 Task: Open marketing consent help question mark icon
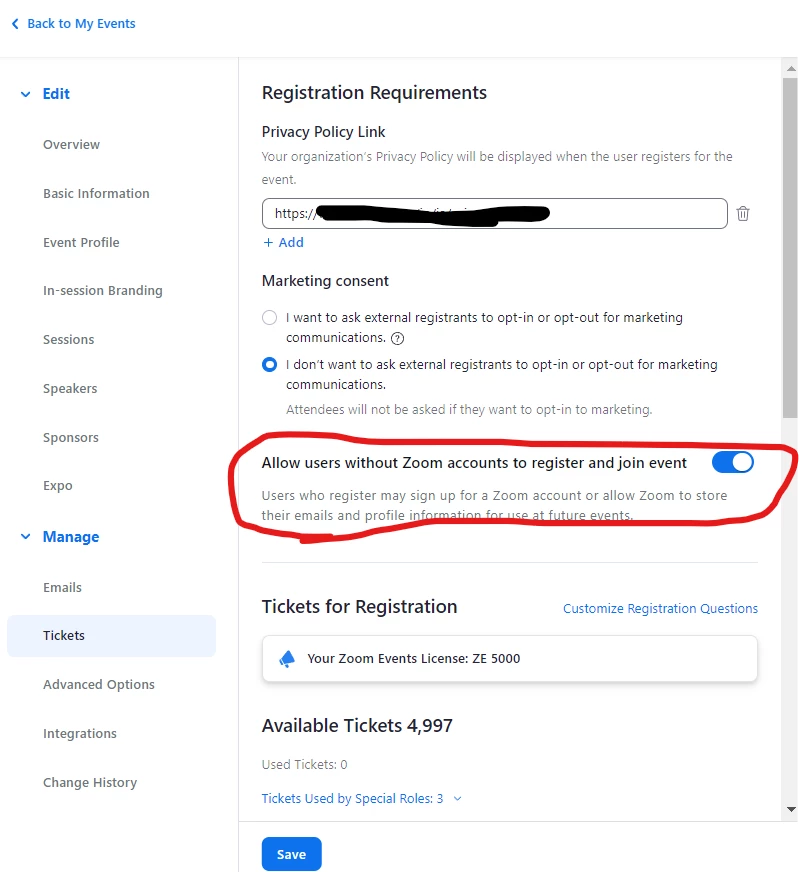397,338
